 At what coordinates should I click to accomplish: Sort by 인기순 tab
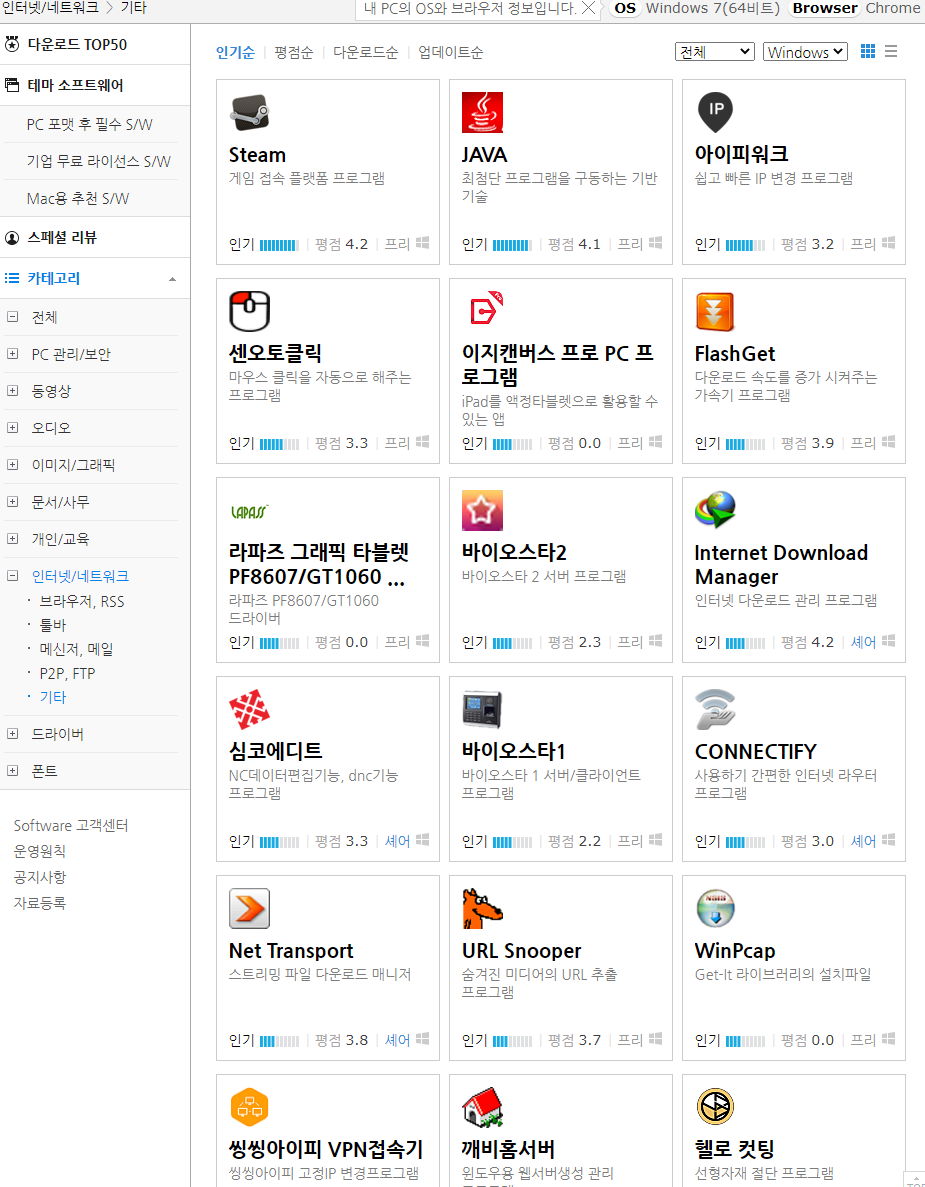(235, 52)
